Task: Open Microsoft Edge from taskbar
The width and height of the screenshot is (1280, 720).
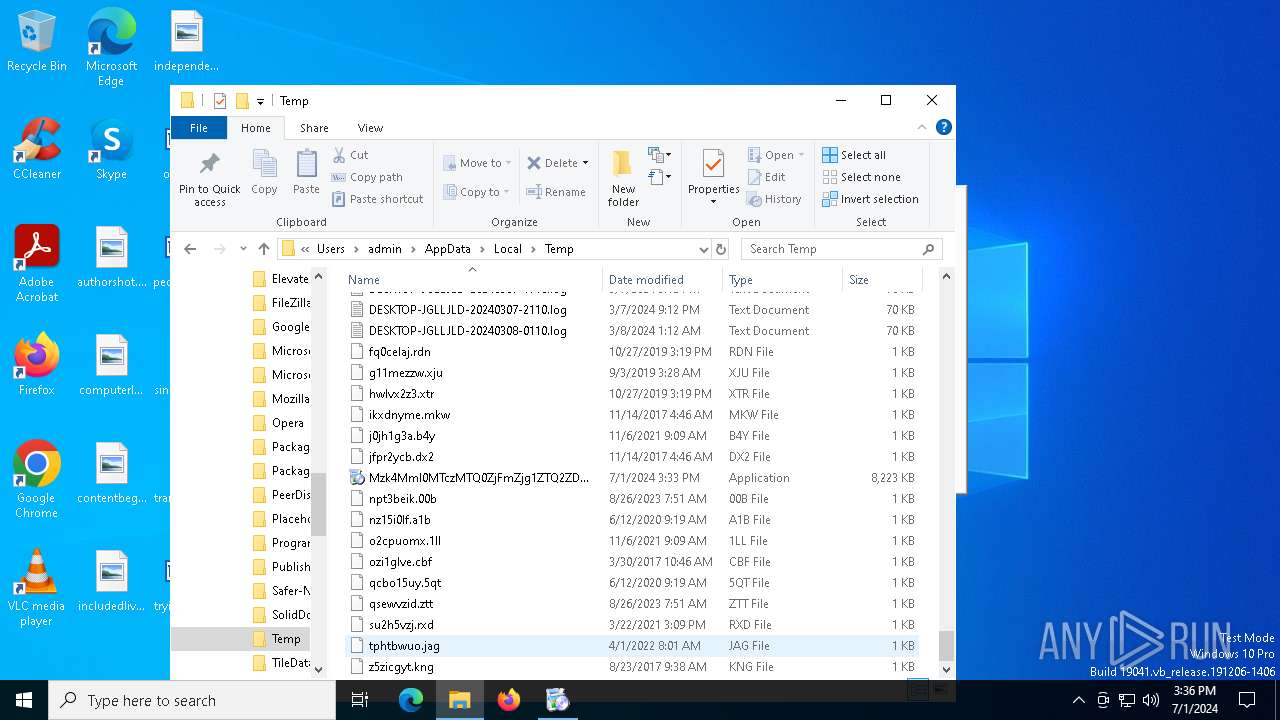Action: point(411,700)
